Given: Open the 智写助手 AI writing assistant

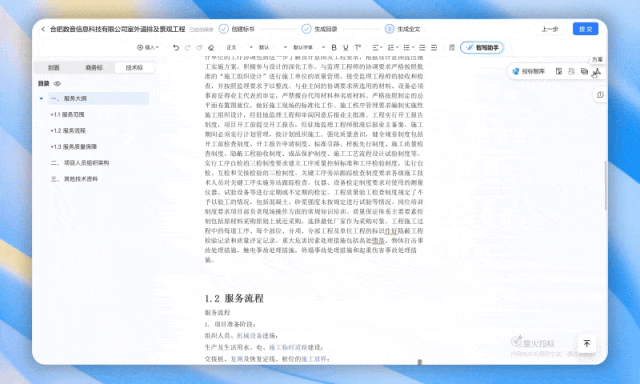Looking at the screenshot, I should [482, 48].
